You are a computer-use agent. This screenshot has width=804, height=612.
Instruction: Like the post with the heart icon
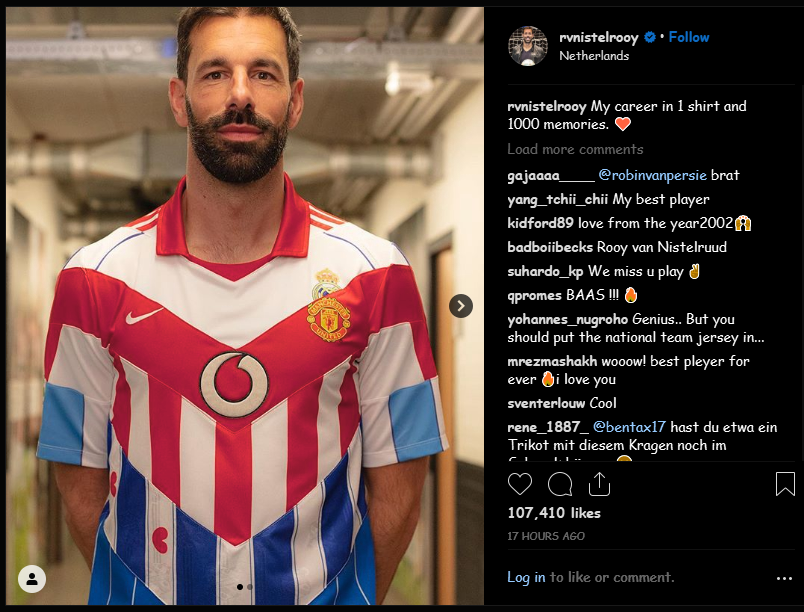[x=520, y=485]
